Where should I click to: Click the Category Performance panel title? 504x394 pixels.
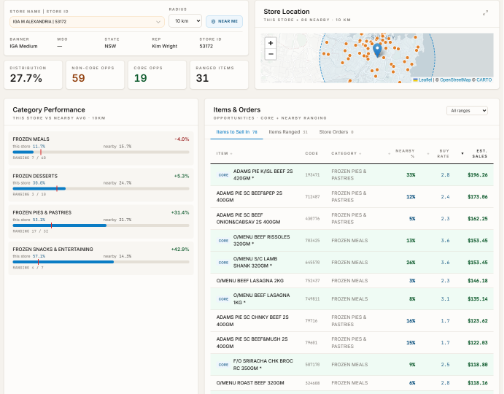tap(49, 110)
